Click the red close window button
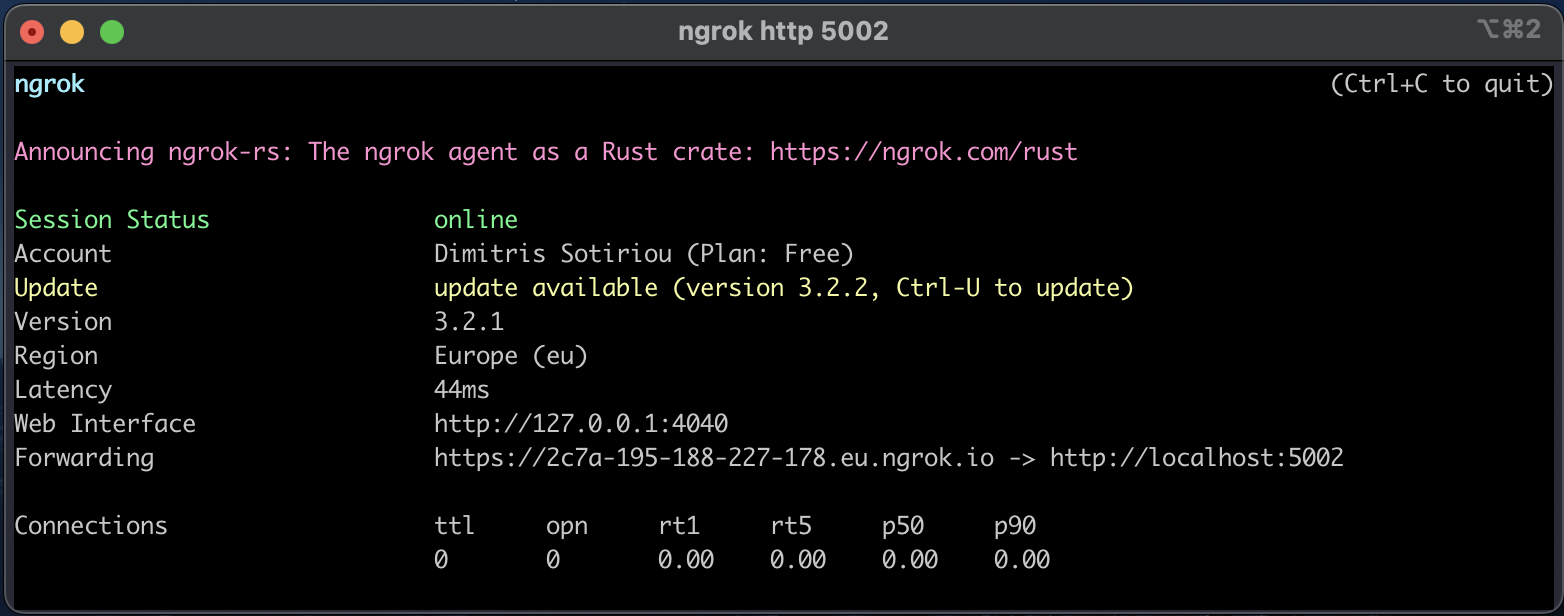The image size is (1564, 616). pyautogui.click(x=33, y=32)
